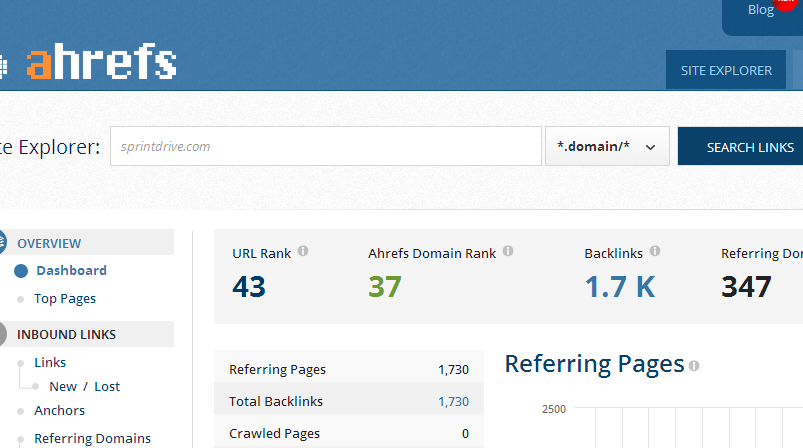Image resolution: width=803 pixels, height=448 pixels.
Task: Click the Domain Rank value 37
Action: (x=385, y=287)
